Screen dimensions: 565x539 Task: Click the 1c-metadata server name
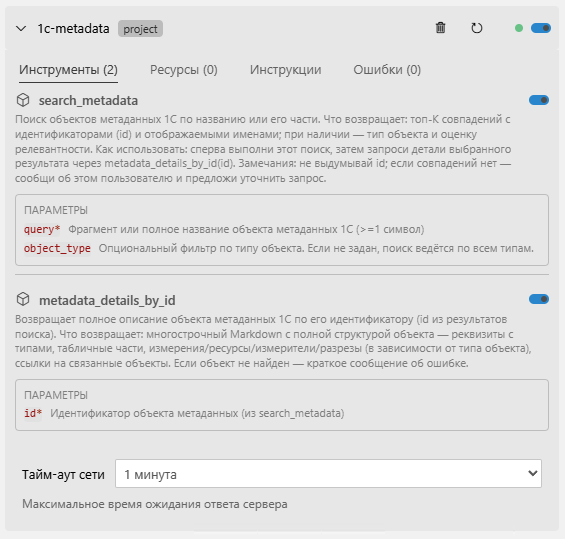pyautogui.click(x=74, y=28)
